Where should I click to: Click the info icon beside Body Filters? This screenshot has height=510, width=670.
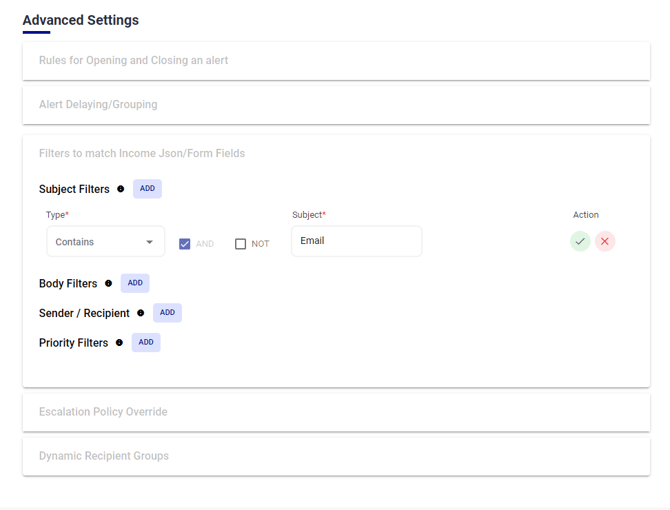point(109,284)
